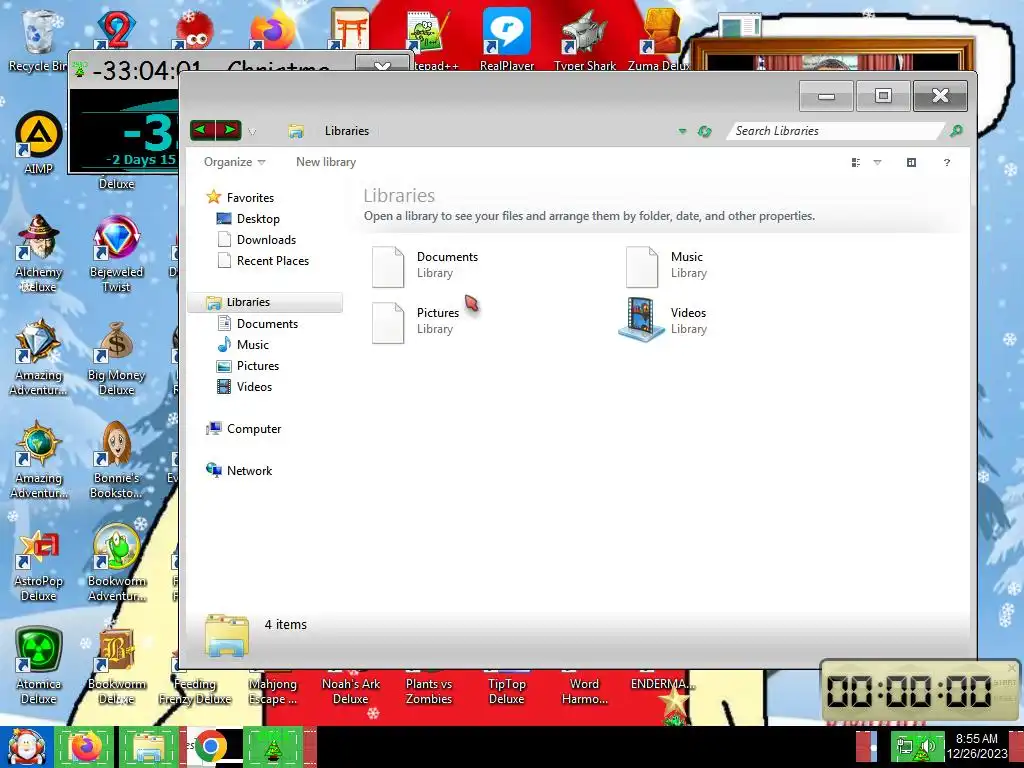Click the countdown widget dropdown button
The width and height of the screenshot is (1024, 768).
[x=382, y=63]
